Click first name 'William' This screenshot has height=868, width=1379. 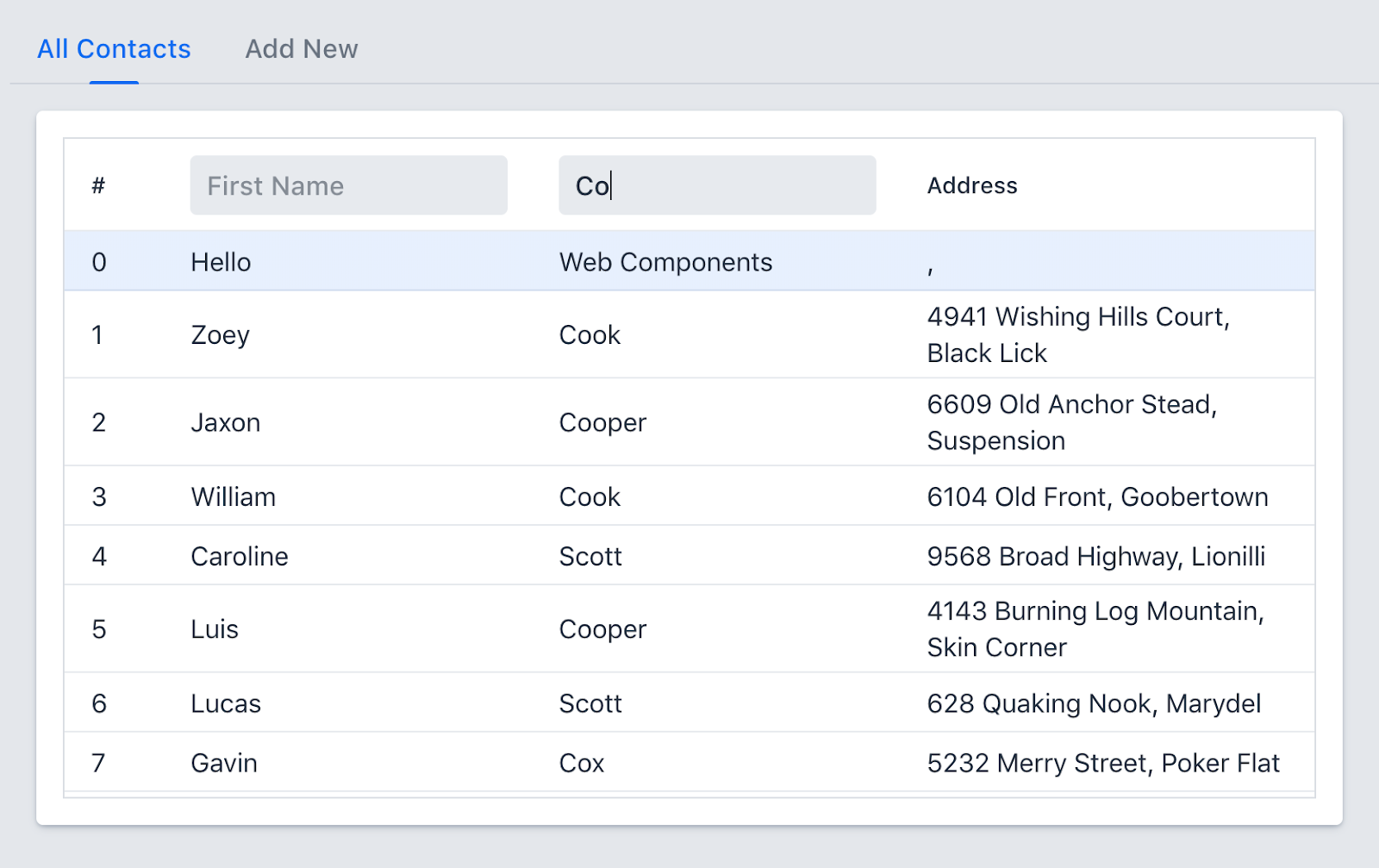coord(234,496)
